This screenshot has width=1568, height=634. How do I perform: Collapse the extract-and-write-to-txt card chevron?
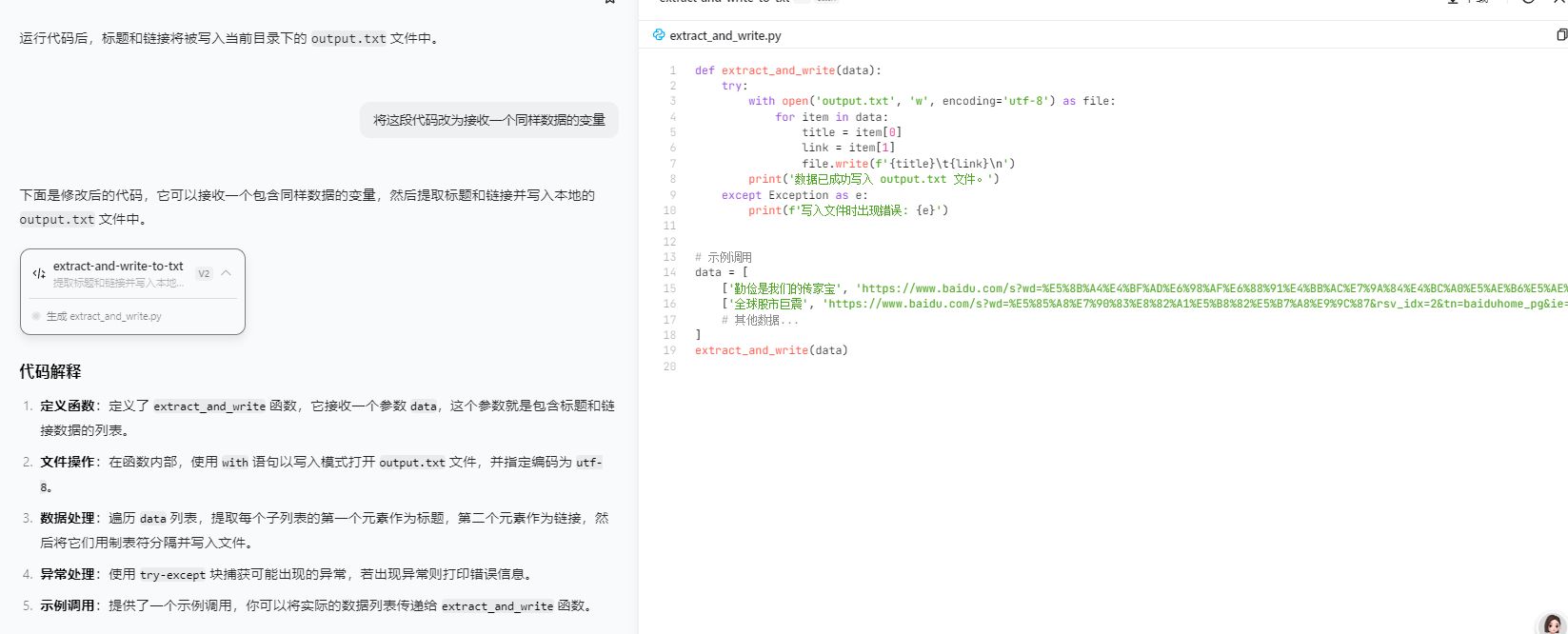click(x=227, y=273)
